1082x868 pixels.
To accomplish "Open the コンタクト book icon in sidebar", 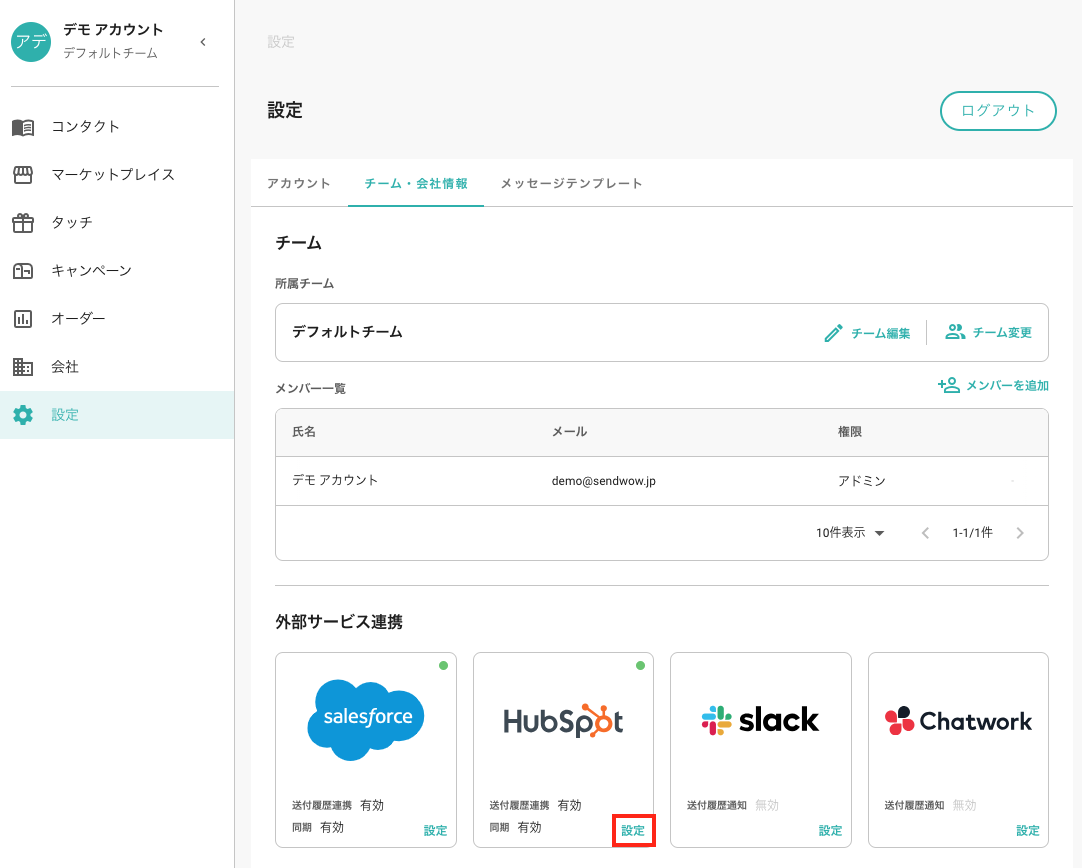I will point(23,127).
